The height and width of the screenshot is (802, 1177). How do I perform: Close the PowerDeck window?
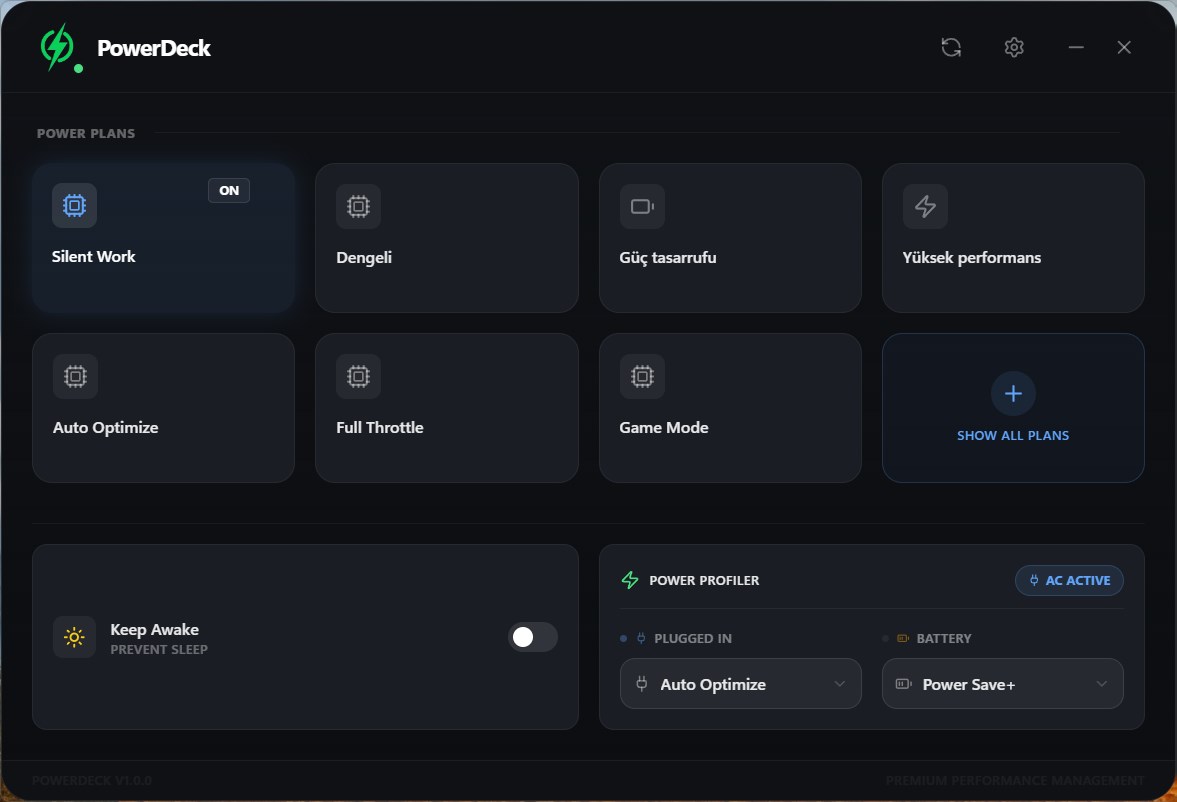[1124, 47]
